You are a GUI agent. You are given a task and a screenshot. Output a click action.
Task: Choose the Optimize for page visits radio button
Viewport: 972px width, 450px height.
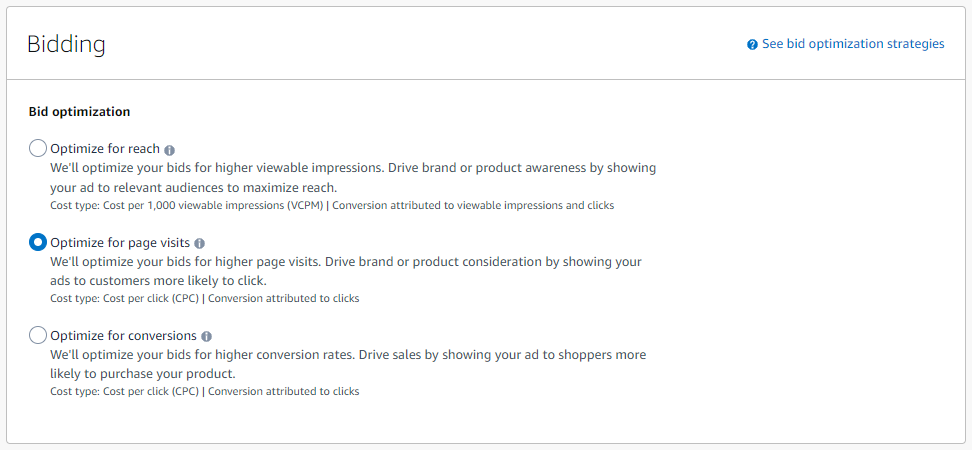coord(38,242)
